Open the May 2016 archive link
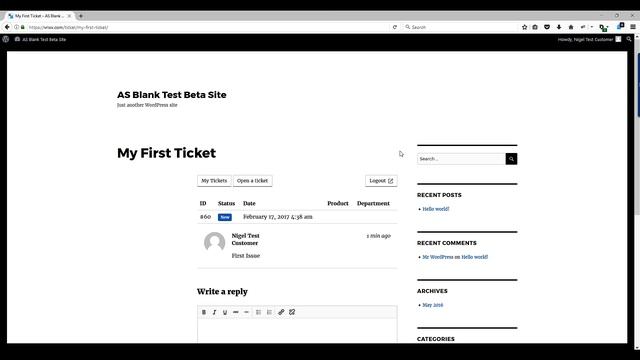Viewport: 640px width, 360px height. pos(433,305)
